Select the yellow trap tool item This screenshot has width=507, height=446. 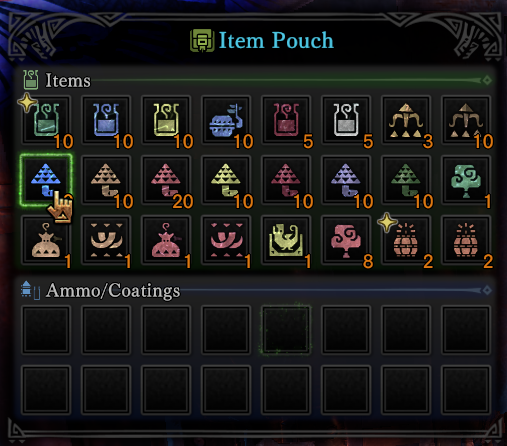tap(286, 240)
